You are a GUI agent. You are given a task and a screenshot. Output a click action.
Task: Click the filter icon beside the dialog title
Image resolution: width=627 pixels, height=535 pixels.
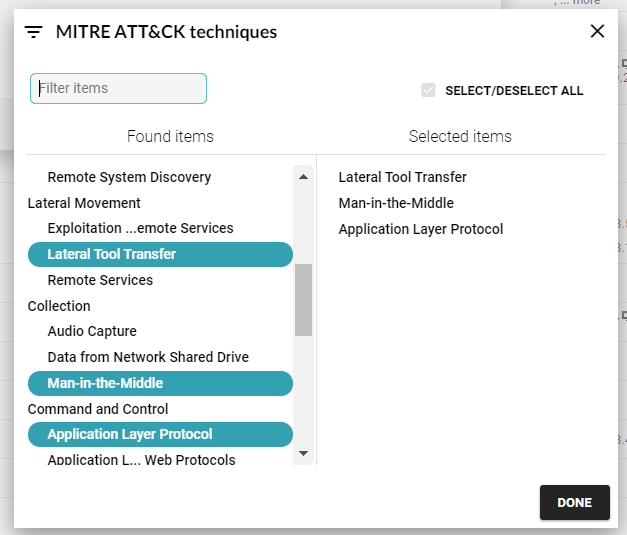pos(34,32)
